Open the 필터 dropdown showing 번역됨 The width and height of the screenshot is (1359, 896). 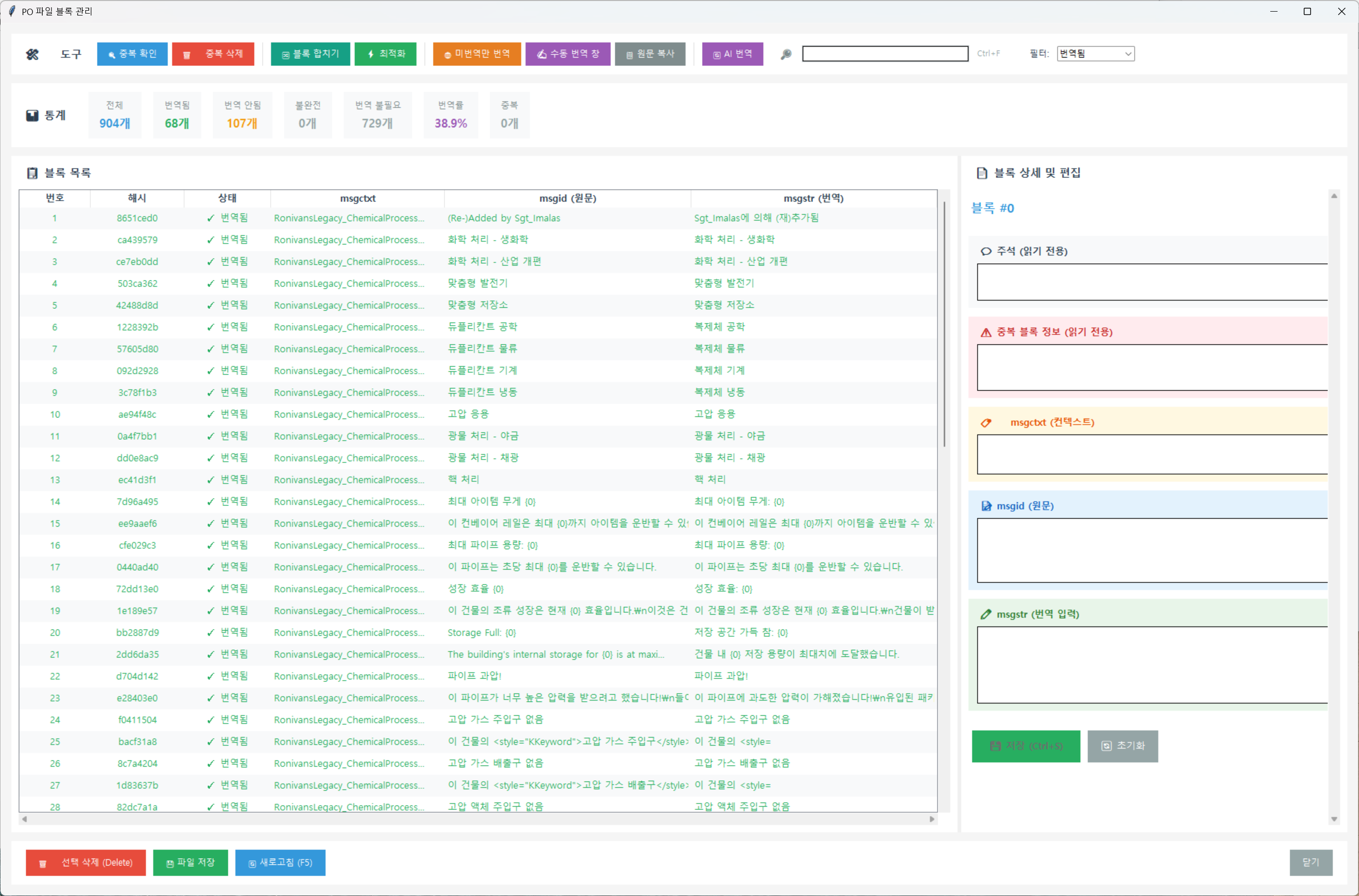point(1095,54)
